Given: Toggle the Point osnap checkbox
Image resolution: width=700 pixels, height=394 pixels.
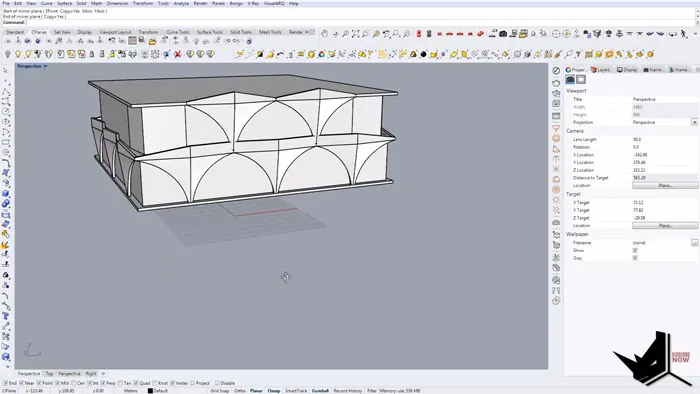Looking at the screenshot, I should click(39, 383).
